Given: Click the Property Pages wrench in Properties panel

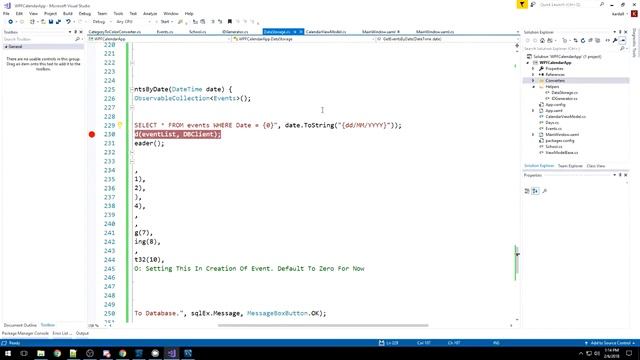Looking at the screenshot, I should coord(544,191).
